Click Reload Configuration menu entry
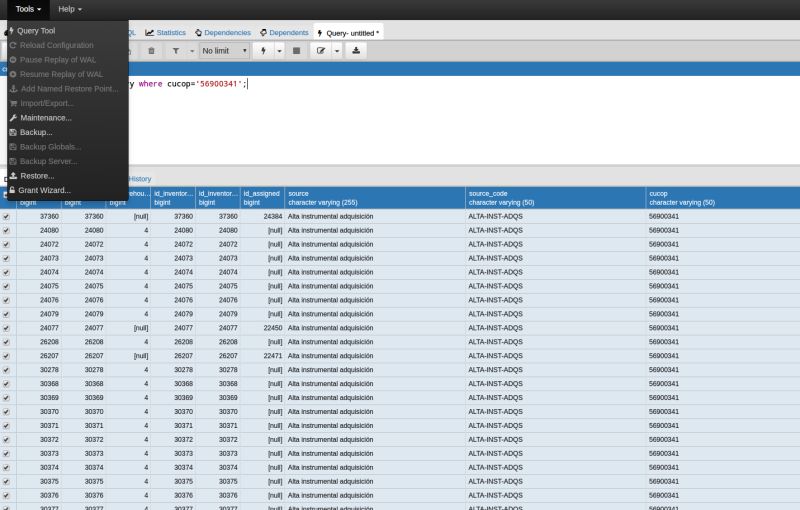Viewport: 800px width, 510px height. coord(67,45)
